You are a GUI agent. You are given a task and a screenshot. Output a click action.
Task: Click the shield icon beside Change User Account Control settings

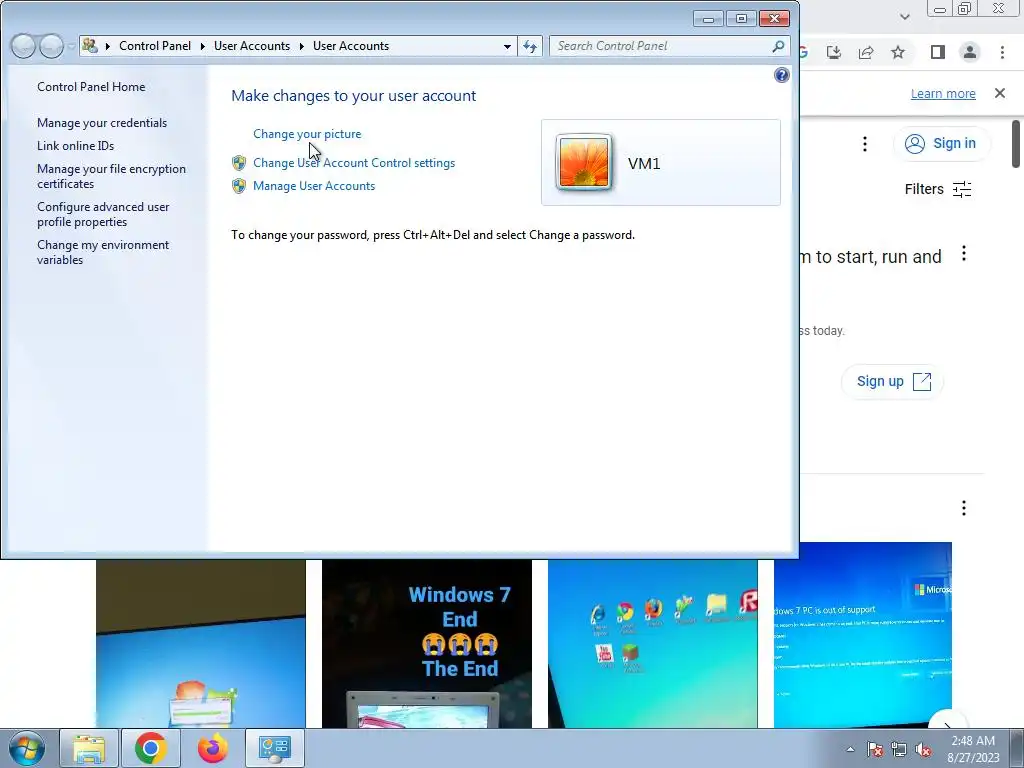pyautogui.click(x=239, y=163)
